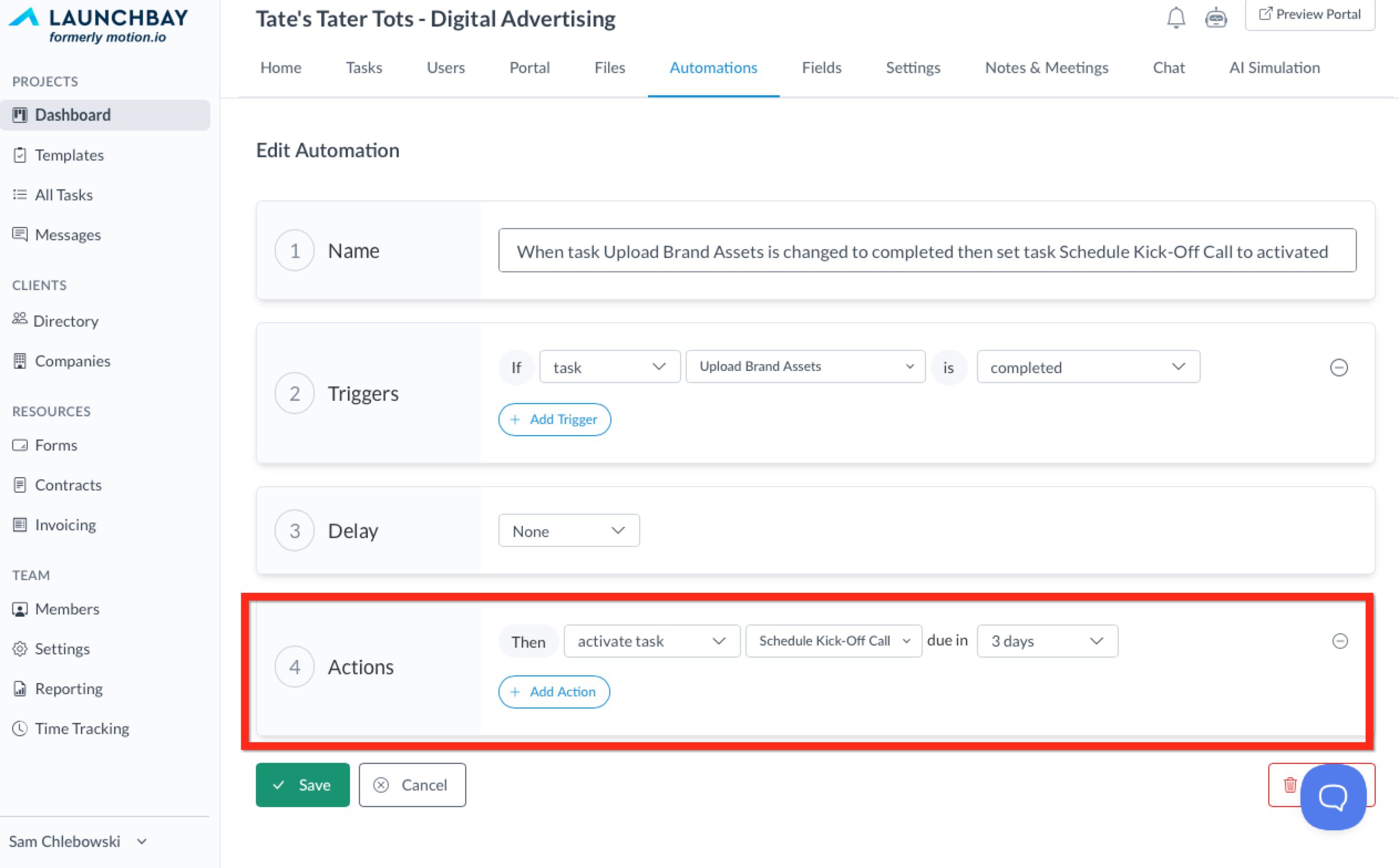Go to Invoicing in sidebar

point(65,525)
